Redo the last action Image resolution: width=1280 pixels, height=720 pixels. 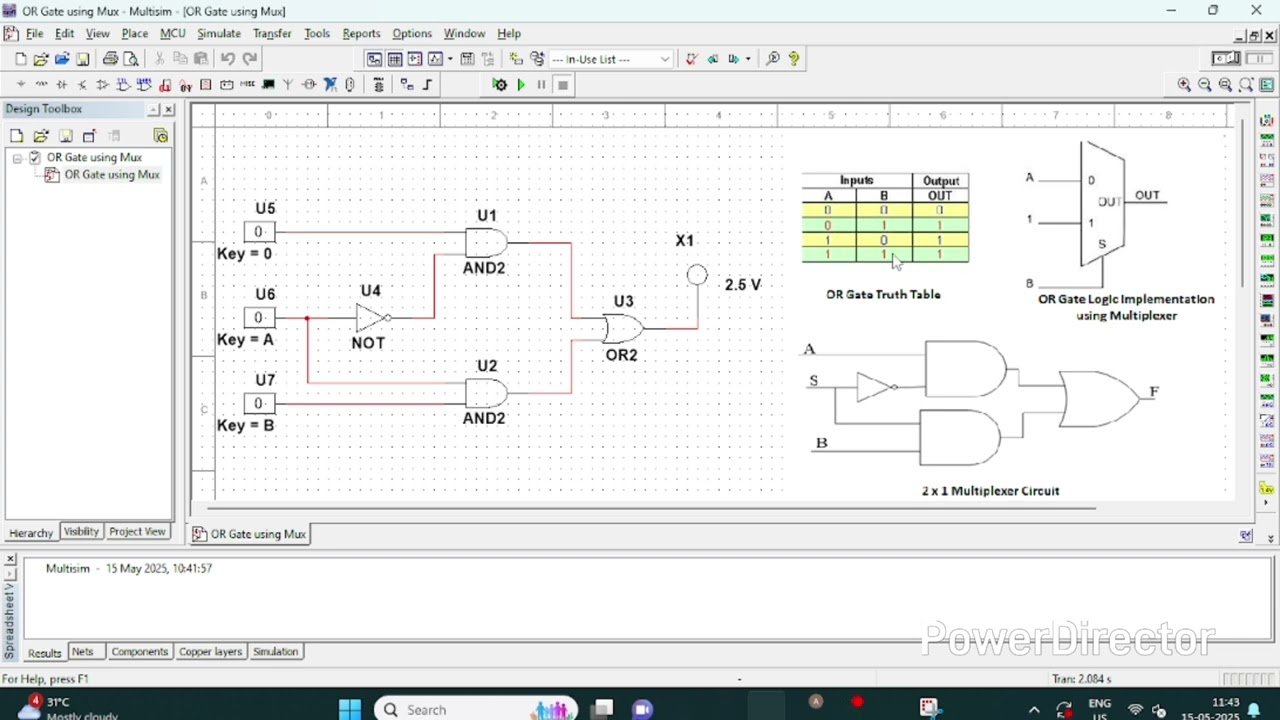click(249, 59)
